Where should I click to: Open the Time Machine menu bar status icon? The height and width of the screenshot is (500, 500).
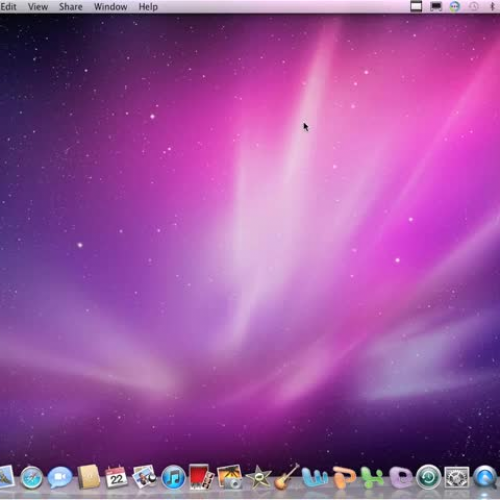tap(474, 6)
